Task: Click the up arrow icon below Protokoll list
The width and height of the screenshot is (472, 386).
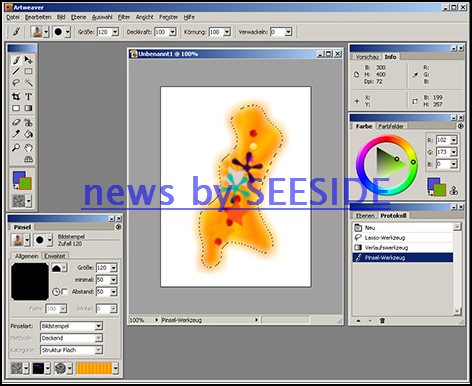Action: tap(359, 321)
